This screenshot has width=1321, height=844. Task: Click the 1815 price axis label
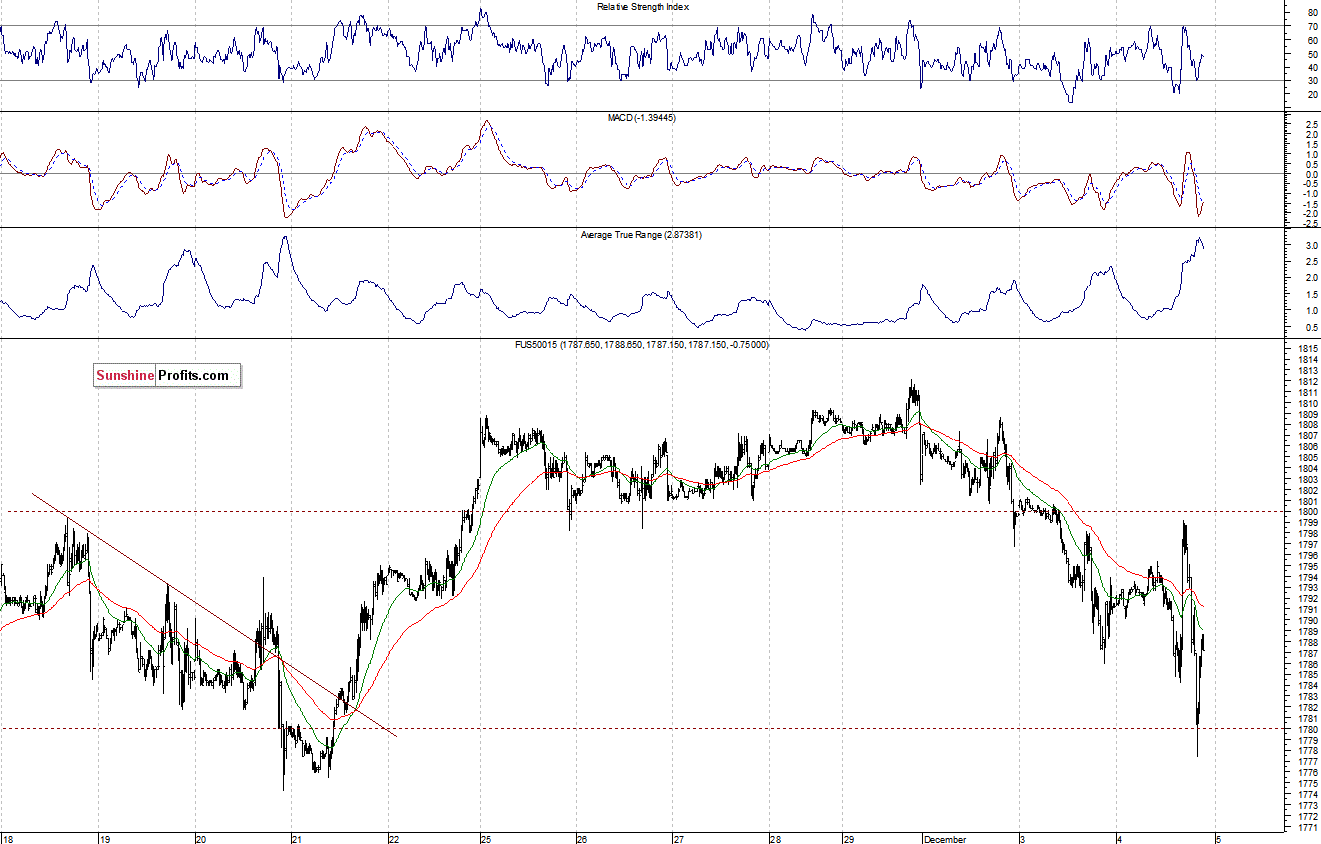click(x=1306, y=349)
